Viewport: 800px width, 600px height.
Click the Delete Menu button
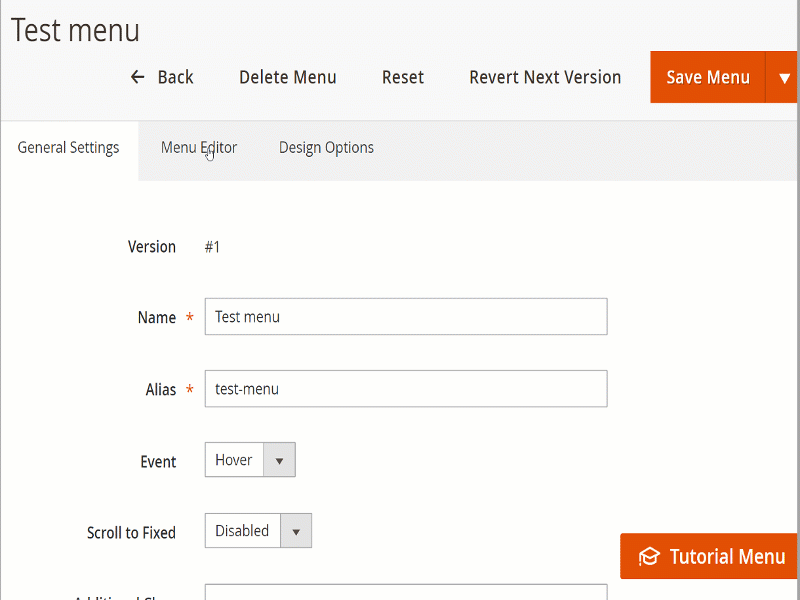[287, 77]
